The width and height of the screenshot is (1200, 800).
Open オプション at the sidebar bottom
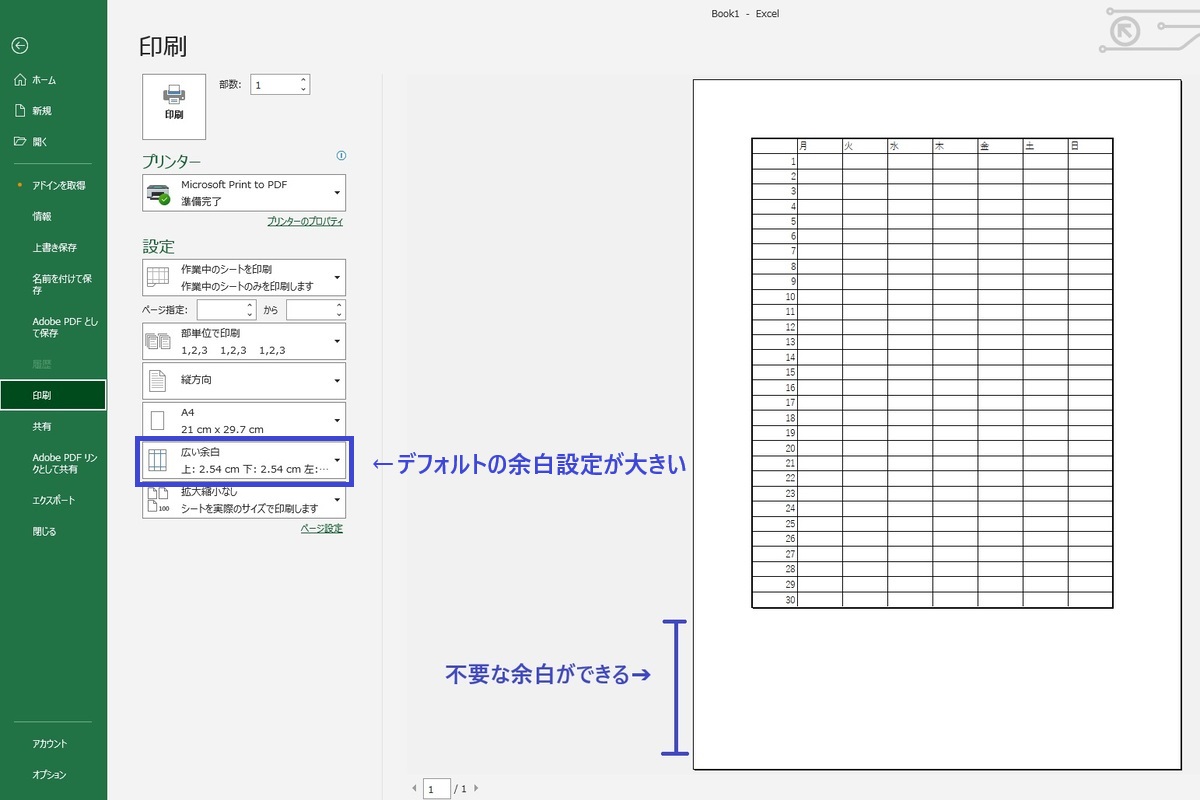(x=49, y=774)
